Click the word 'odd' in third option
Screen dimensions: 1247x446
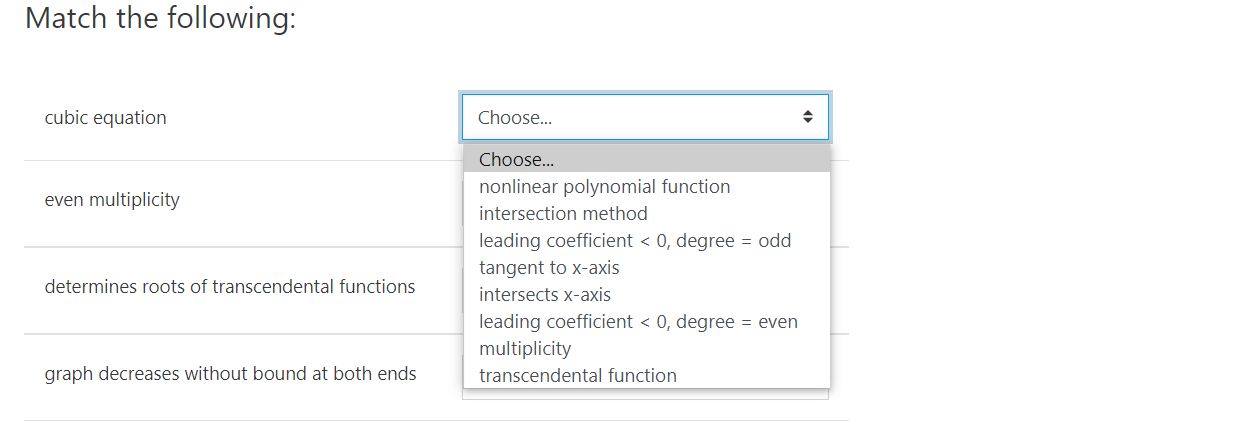tap(775, 241)
